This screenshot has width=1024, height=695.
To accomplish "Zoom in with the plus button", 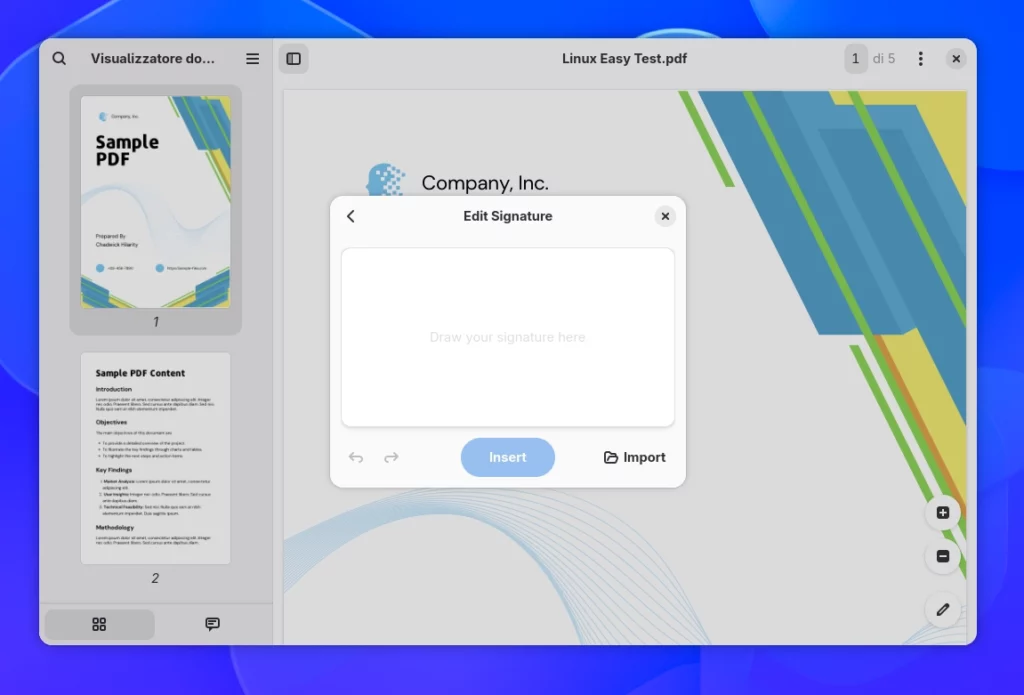I will click(x=942, y=513).
